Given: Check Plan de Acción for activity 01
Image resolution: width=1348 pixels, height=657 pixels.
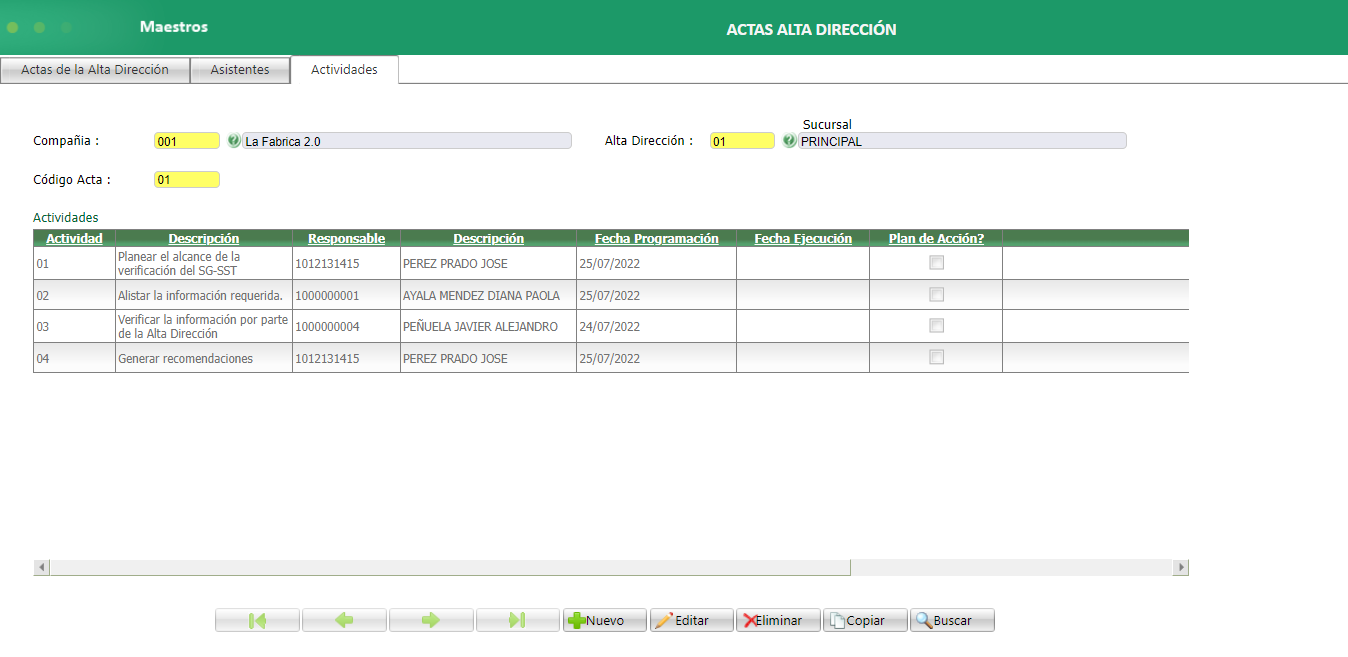Looking at the screenshot, I should pos(936,263).
